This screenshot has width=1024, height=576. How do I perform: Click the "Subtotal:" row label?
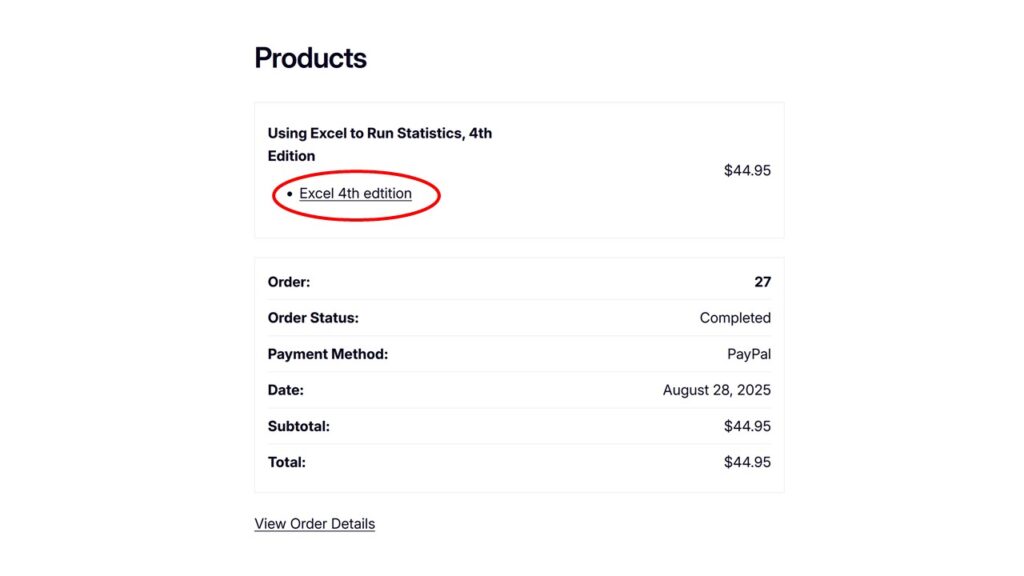coord(298,426)
